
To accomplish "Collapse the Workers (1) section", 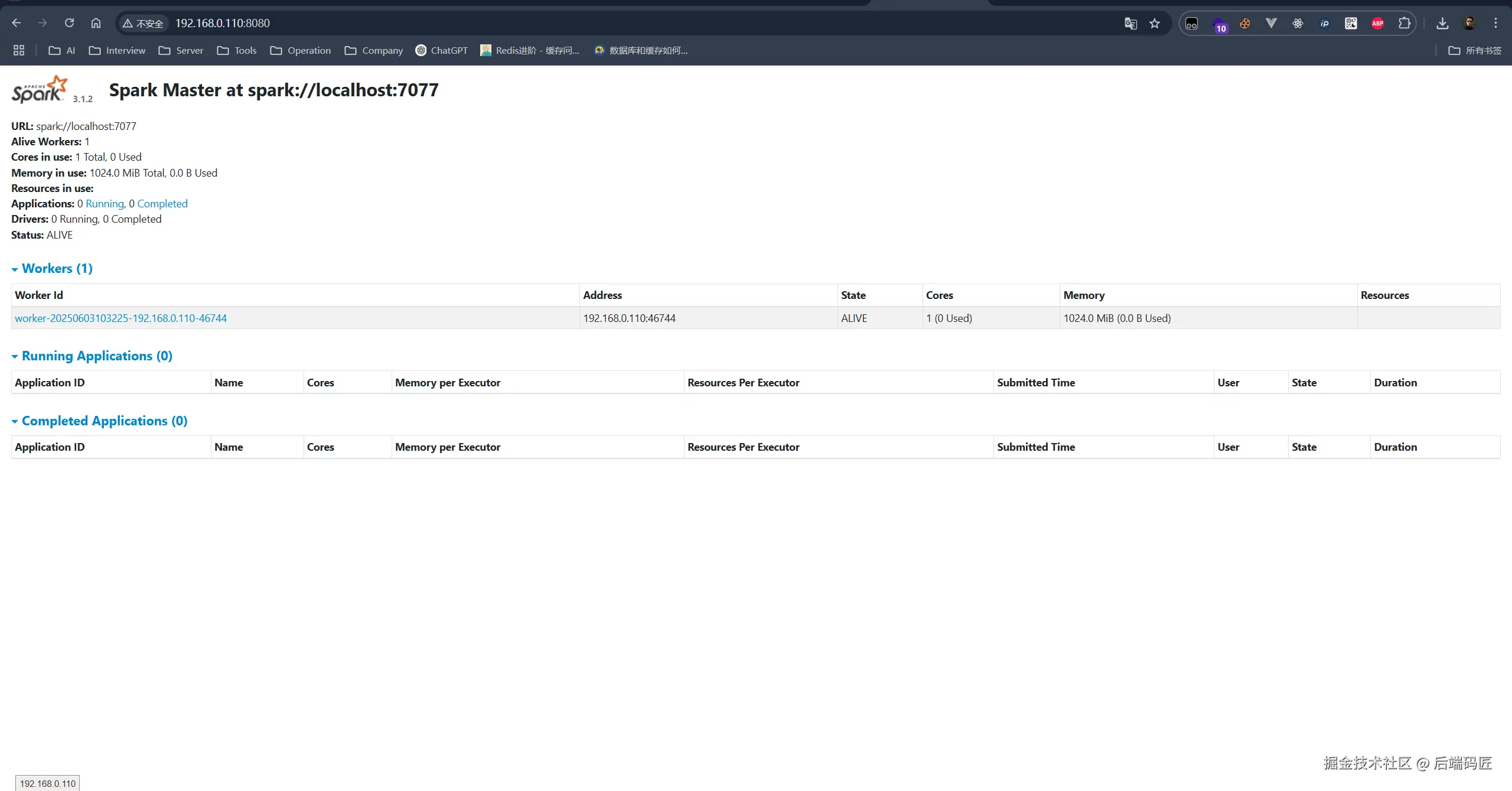I will click(x=57, y=269).
